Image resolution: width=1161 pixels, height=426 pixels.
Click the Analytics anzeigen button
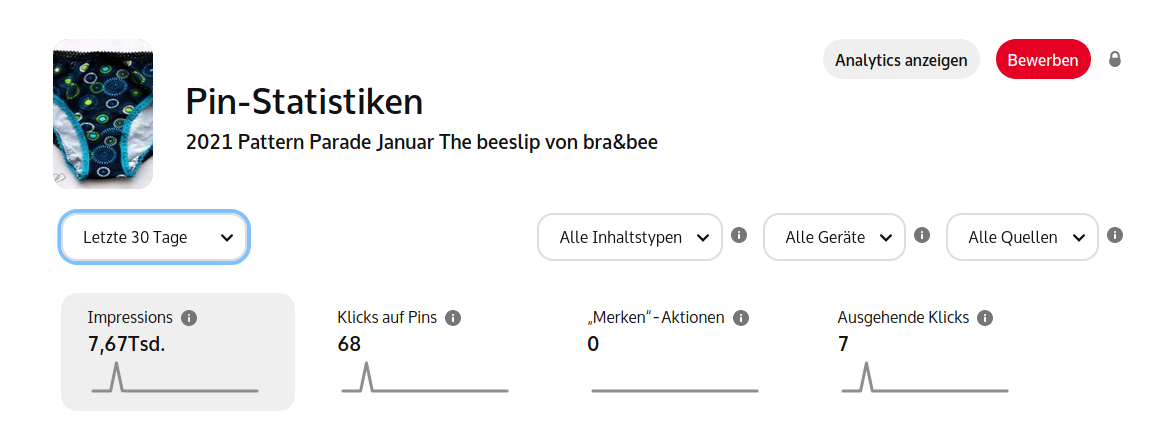tap(901, 59)
